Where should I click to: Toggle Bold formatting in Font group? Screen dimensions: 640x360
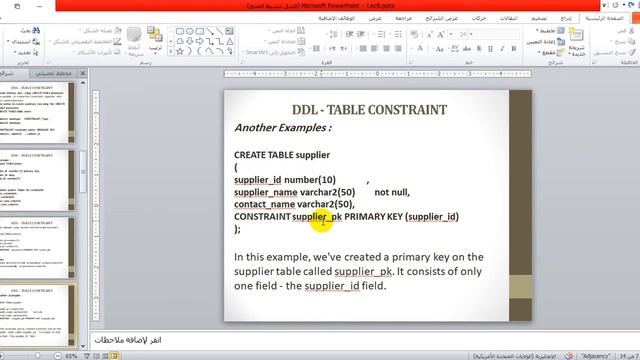click(x=513, y=49)
